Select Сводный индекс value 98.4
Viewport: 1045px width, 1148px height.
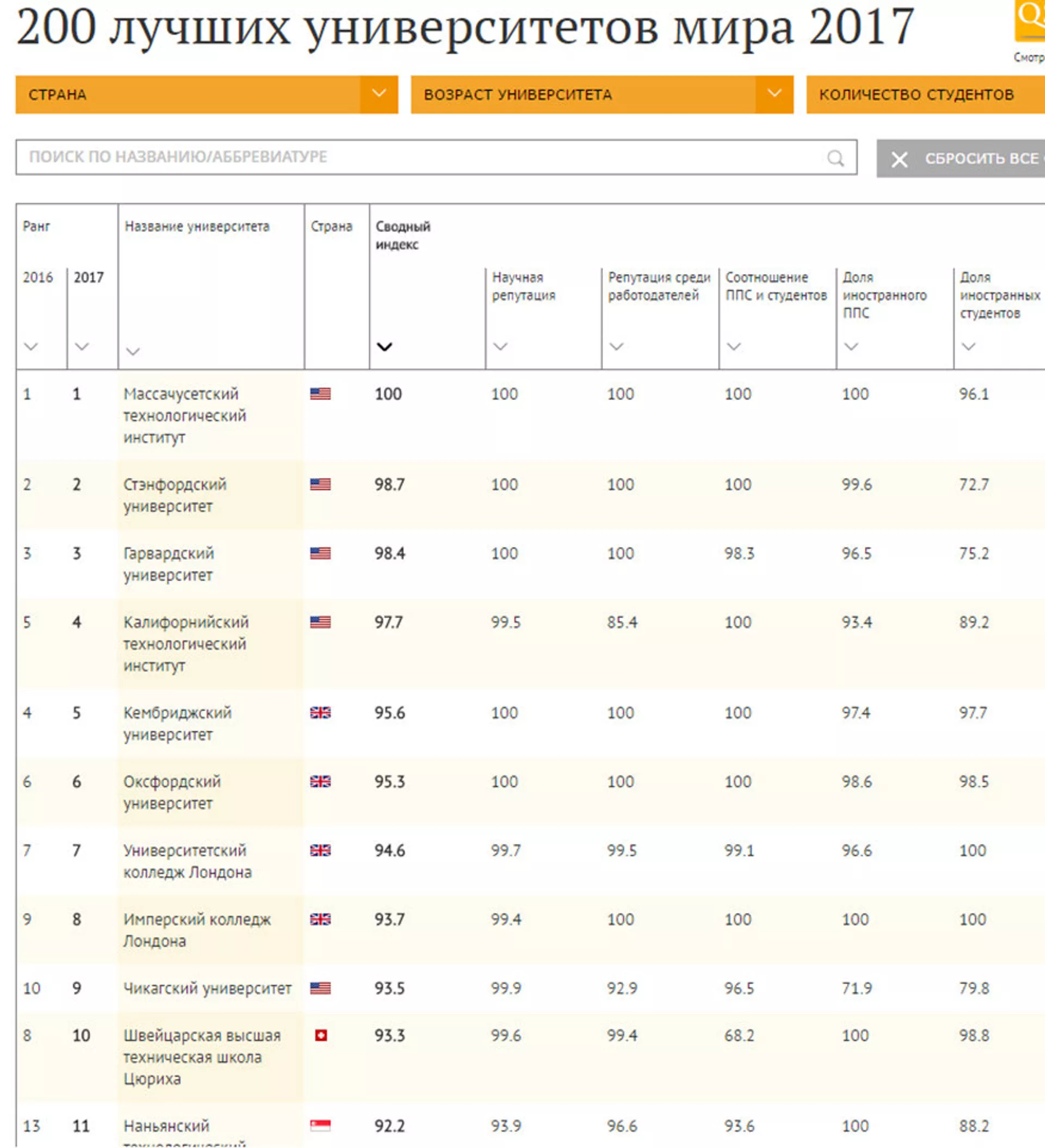(x=389, y=553)
